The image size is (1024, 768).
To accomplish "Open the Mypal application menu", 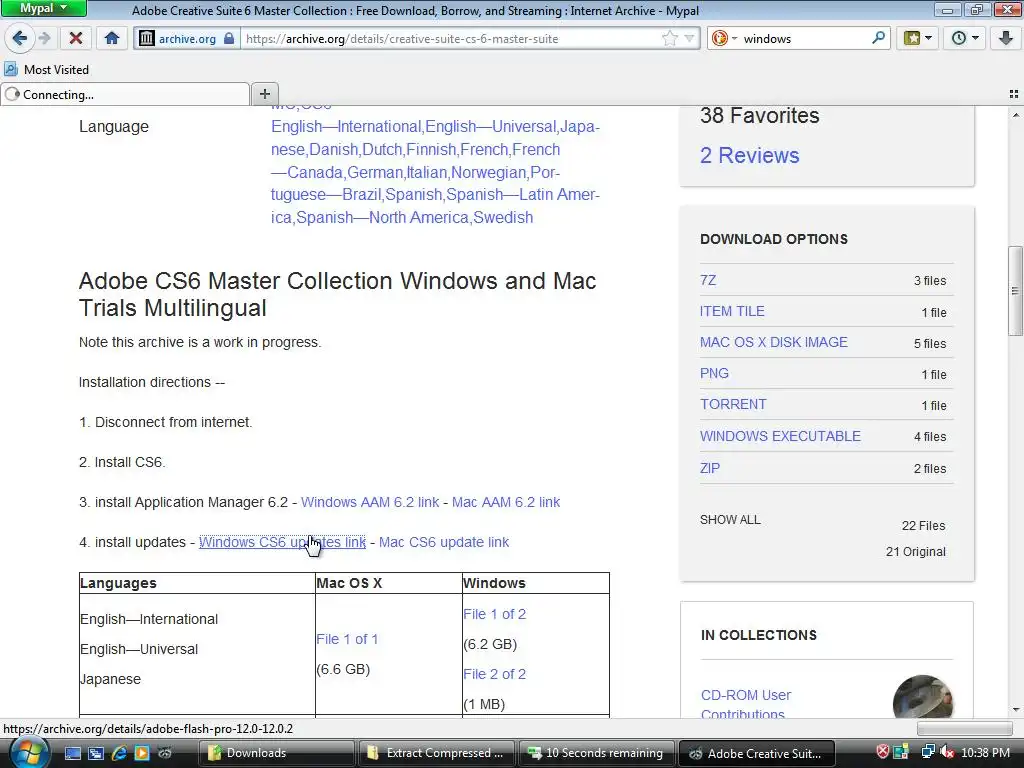I will [x=43, y=8].
